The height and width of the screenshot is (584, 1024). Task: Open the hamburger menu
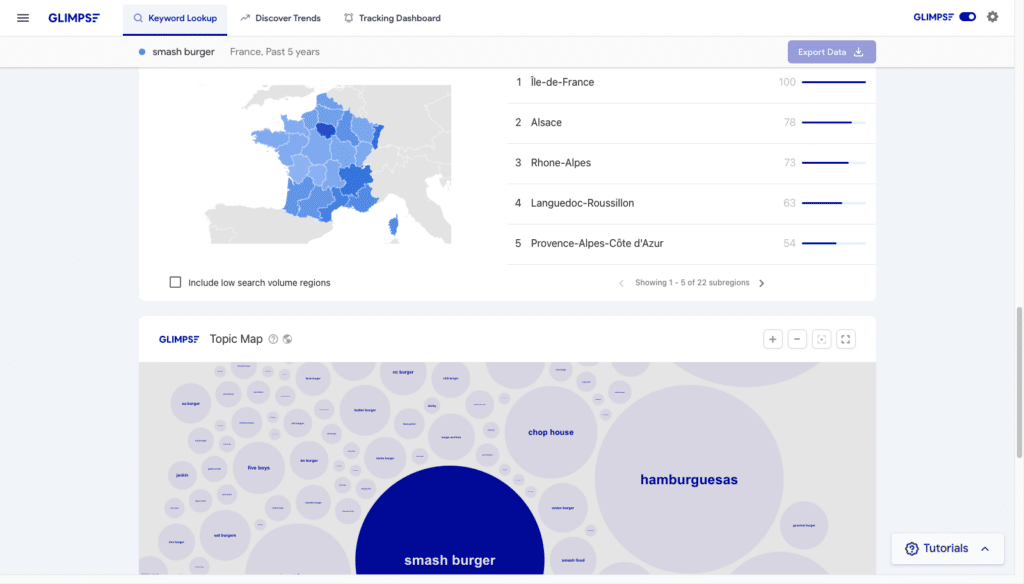click(x=23, y=18)
